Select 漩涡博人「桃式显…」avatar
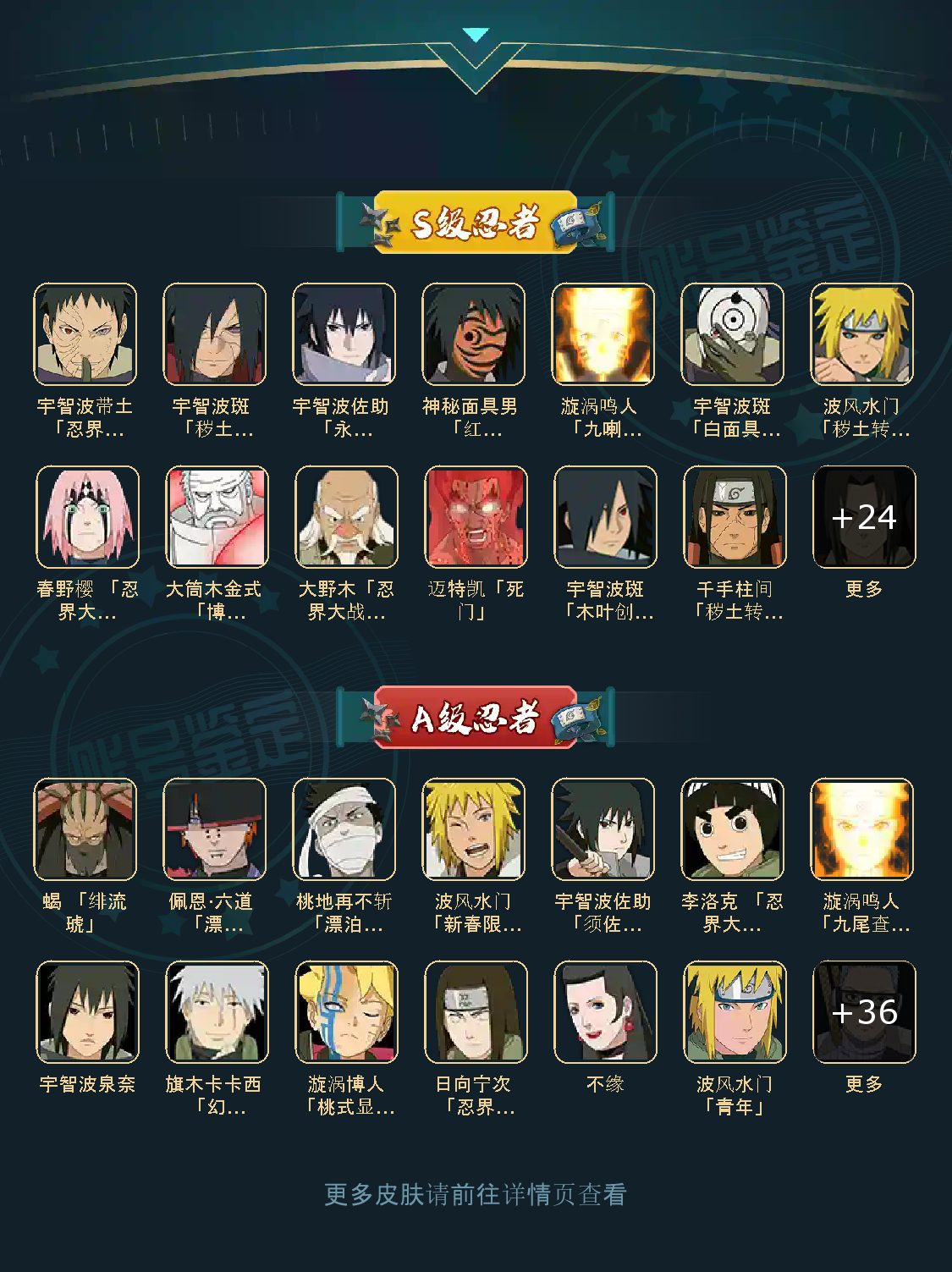952x1272 pixels. tap(346, 1012)
